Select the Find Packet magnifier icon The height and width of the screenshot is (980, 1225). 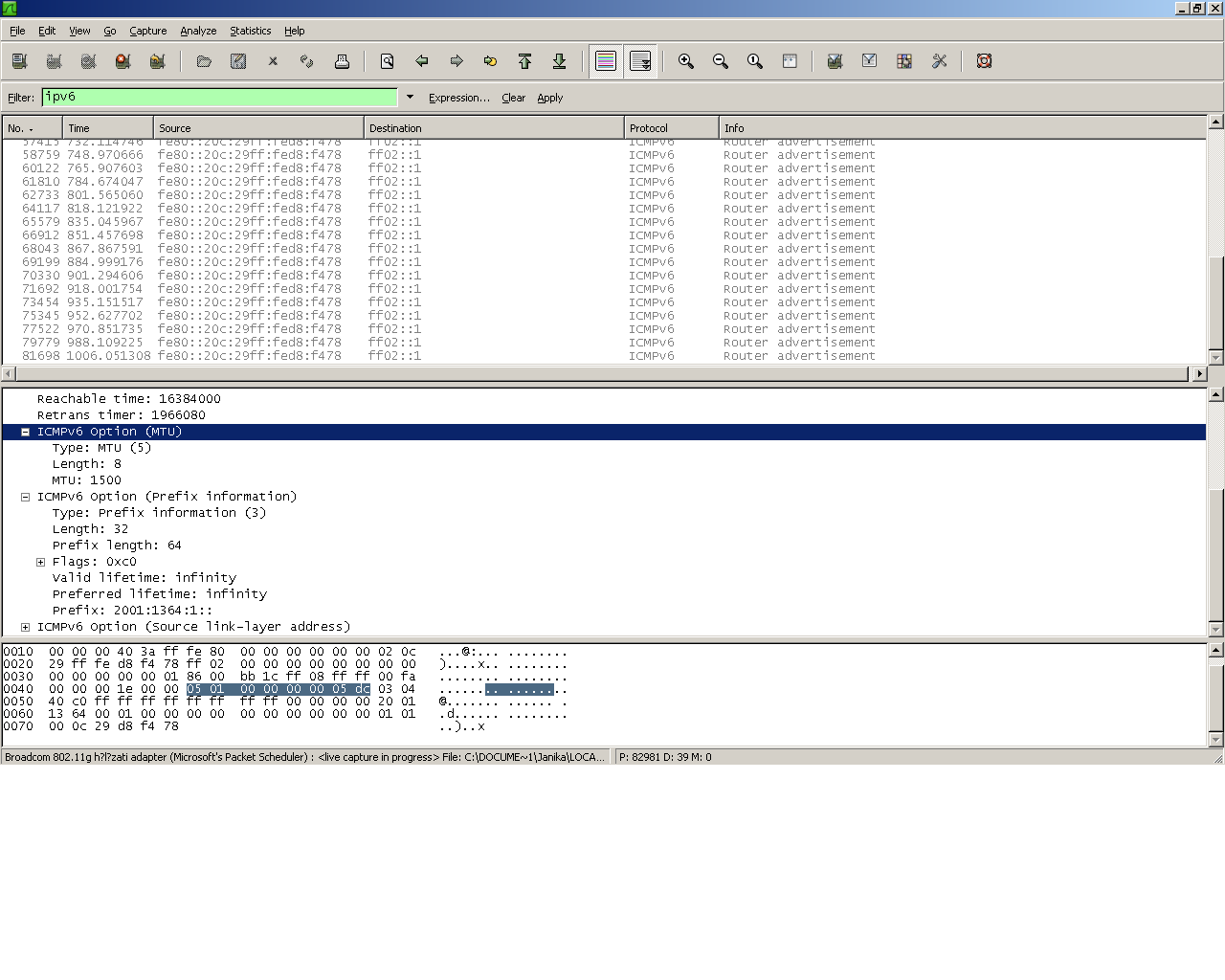click(x=386, y=60)
